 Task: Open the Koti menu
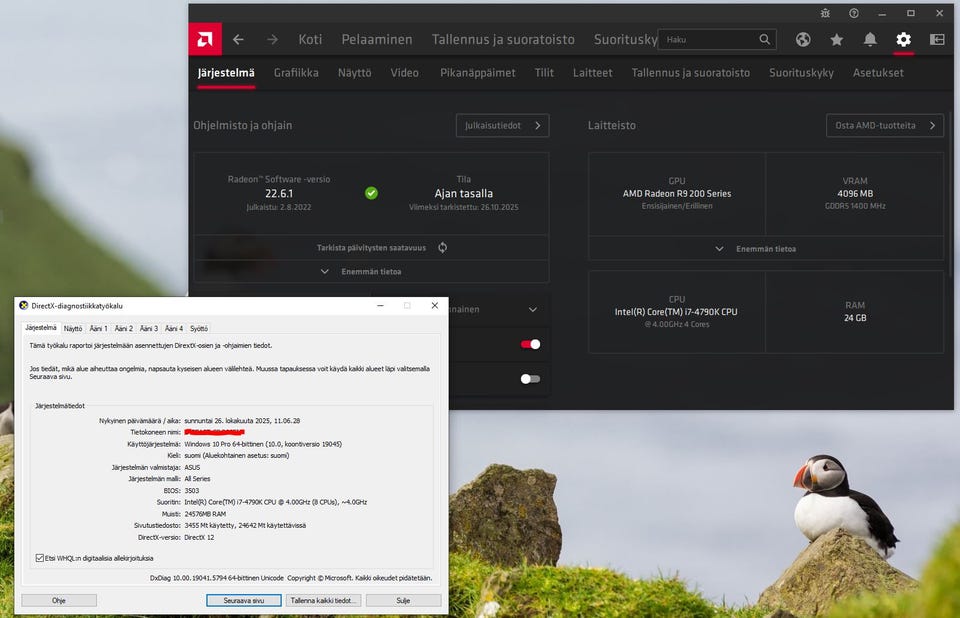click(310, 39)
